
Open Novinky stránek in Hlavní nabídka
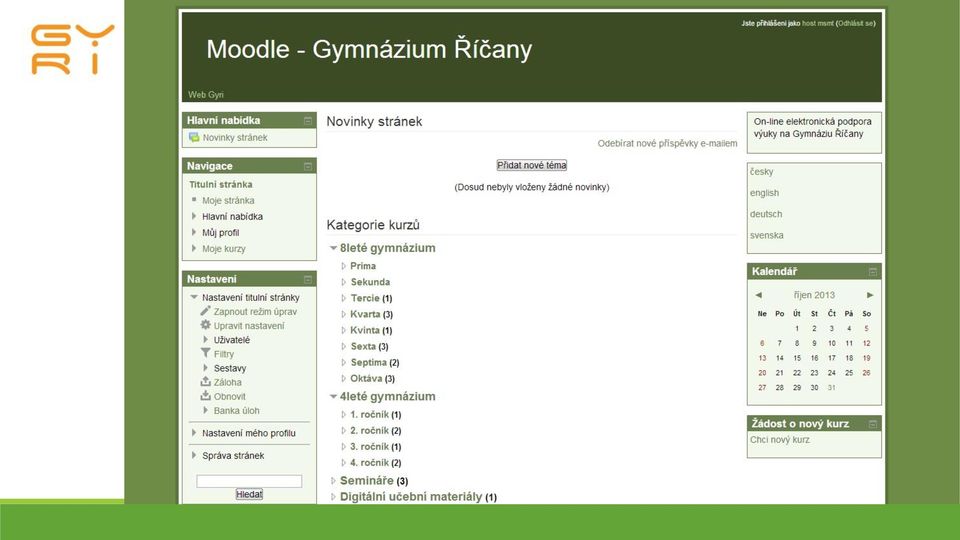coord(235,138)
